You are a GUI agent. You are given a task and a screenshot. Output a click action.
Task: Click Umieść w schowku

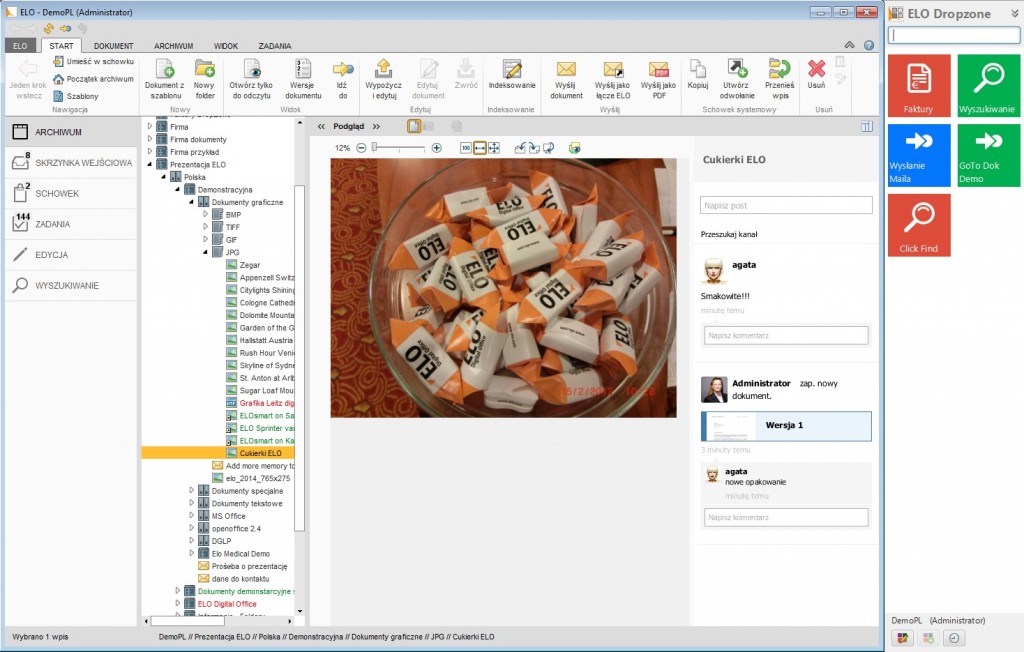[93, 61]
